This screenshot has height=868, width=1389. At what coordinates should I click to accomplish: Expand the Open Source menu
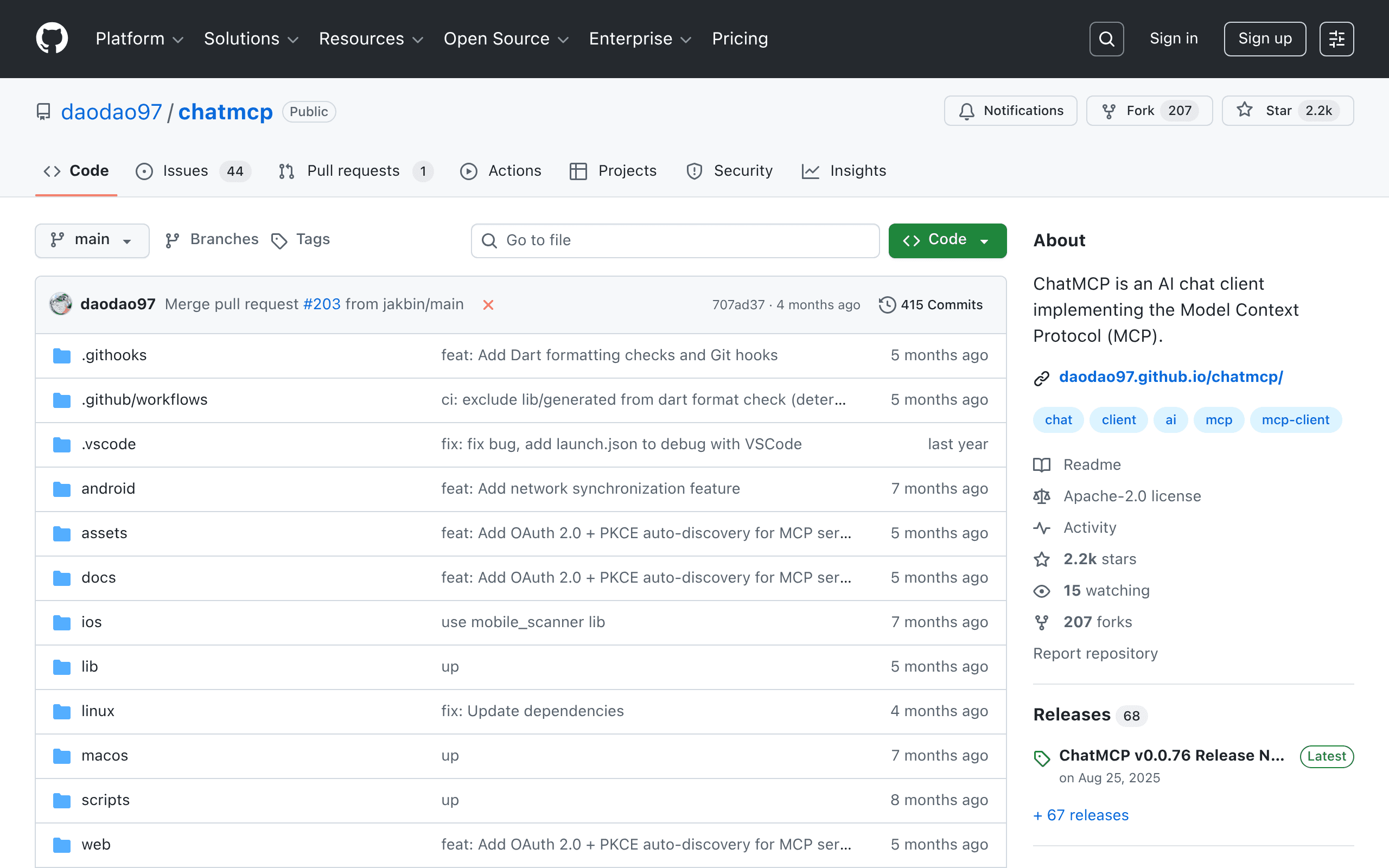(506, 39)
